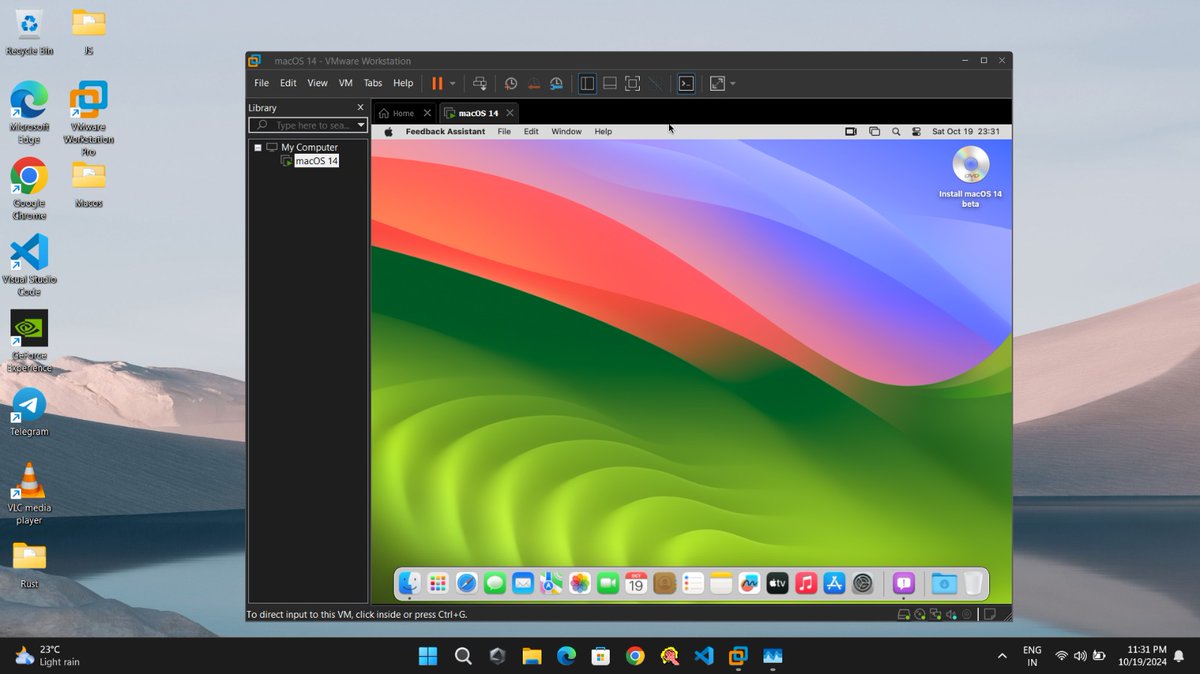This screenshot has width=1200, height=674.
Task: Open Apple TV in the dock
Action: (x=778, y=584)
